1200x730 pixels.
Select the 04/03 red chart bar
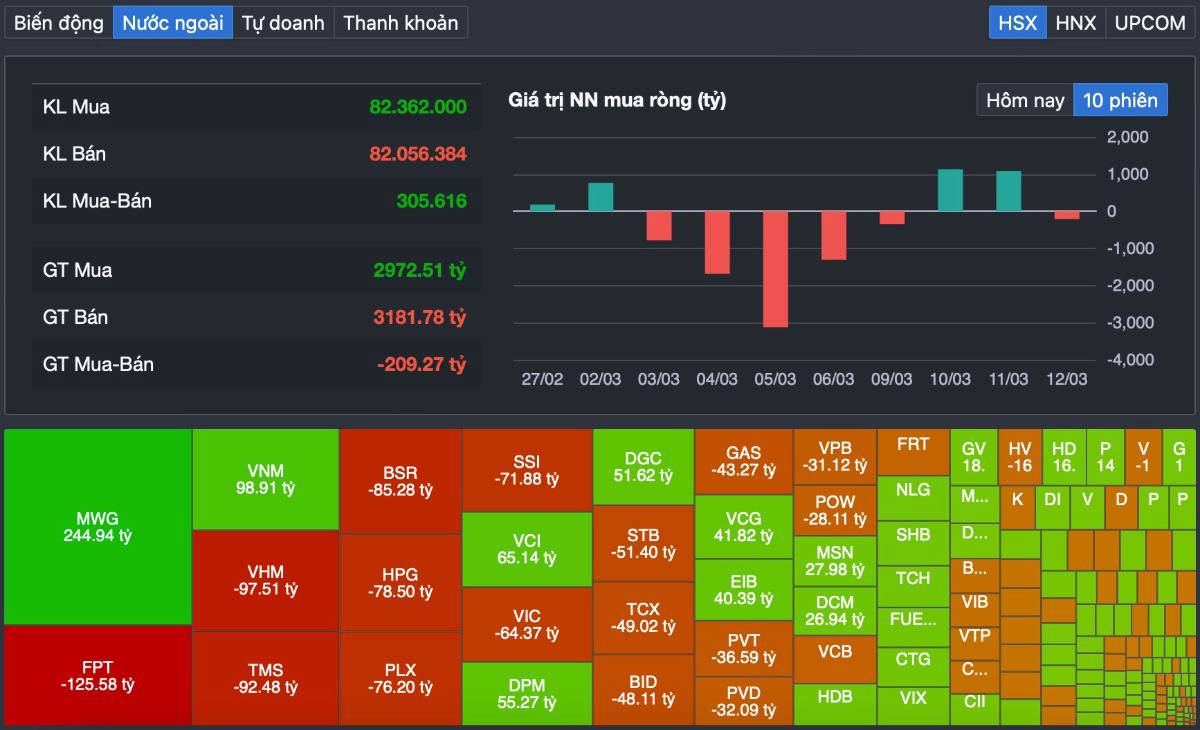pos(717,242)
